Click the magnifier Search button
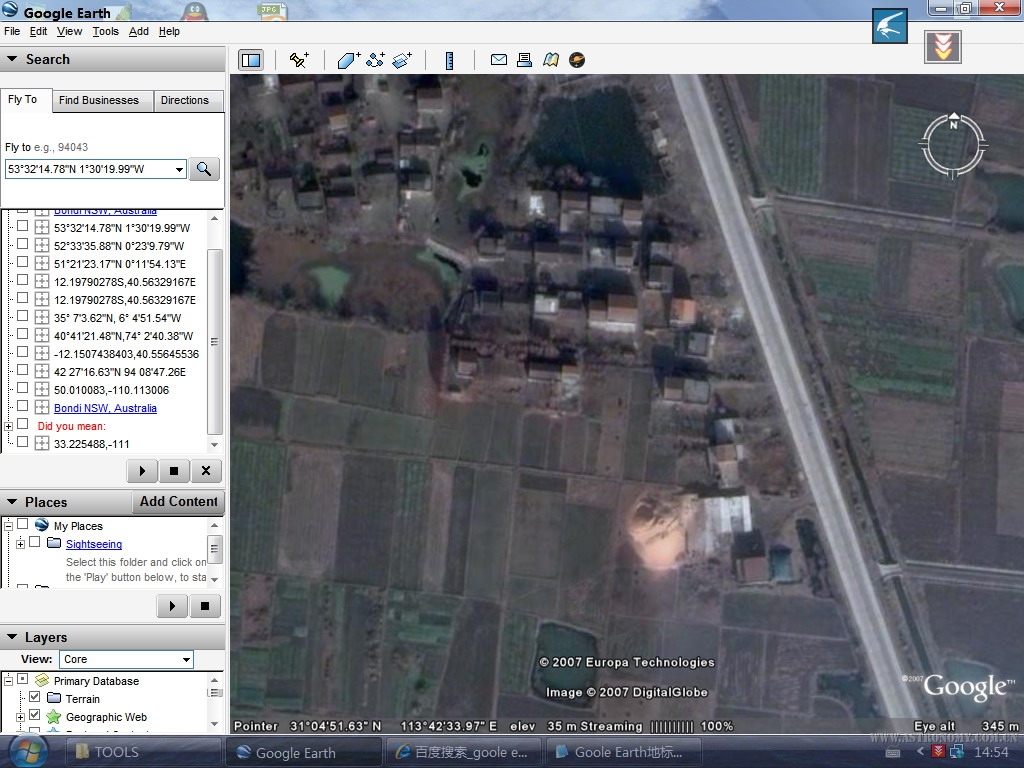The image size is (1024, 768). [204, 169]
